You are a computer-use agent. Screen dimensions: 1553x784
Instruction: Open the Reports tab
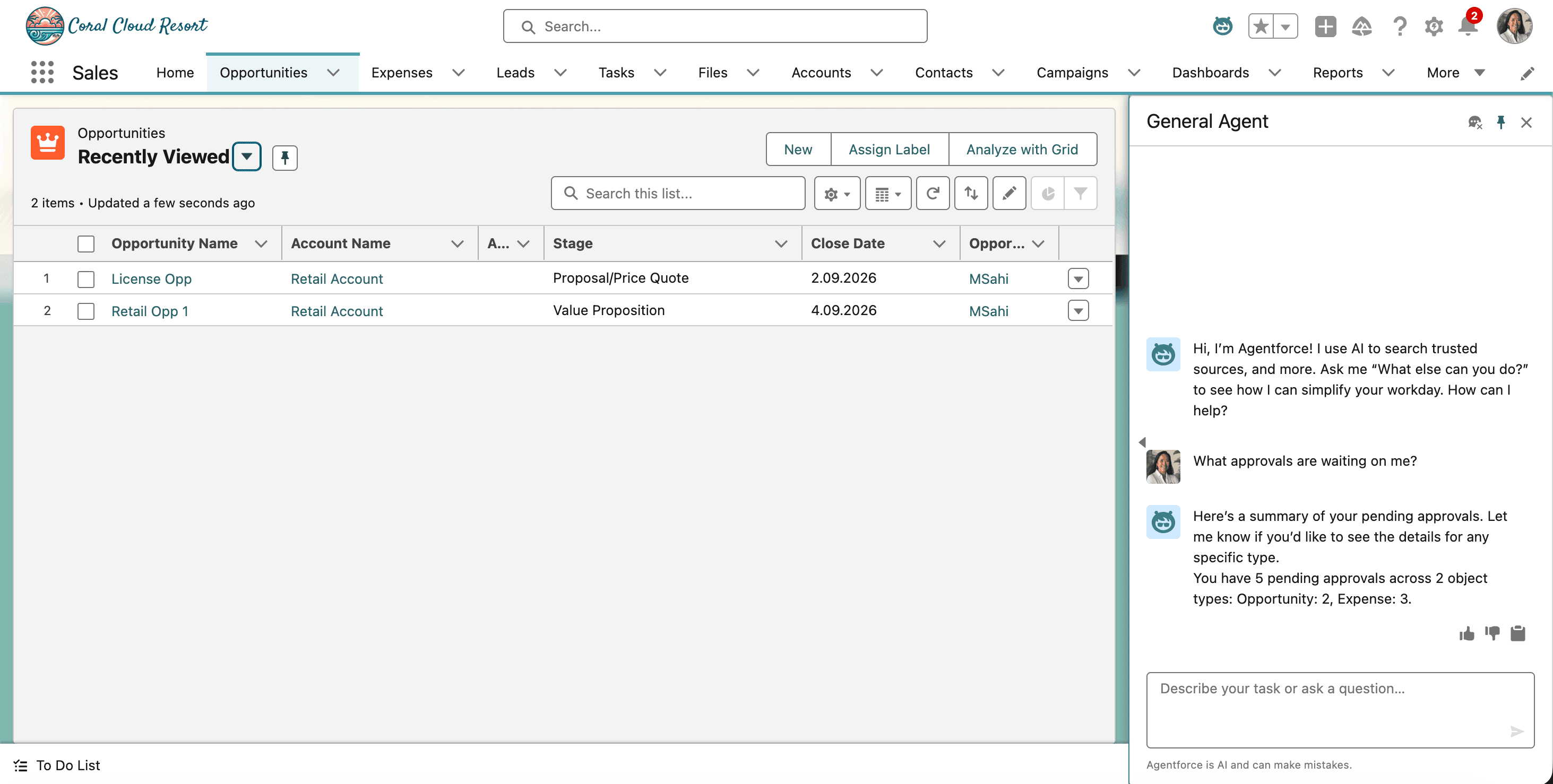[x=1337, y=73]
